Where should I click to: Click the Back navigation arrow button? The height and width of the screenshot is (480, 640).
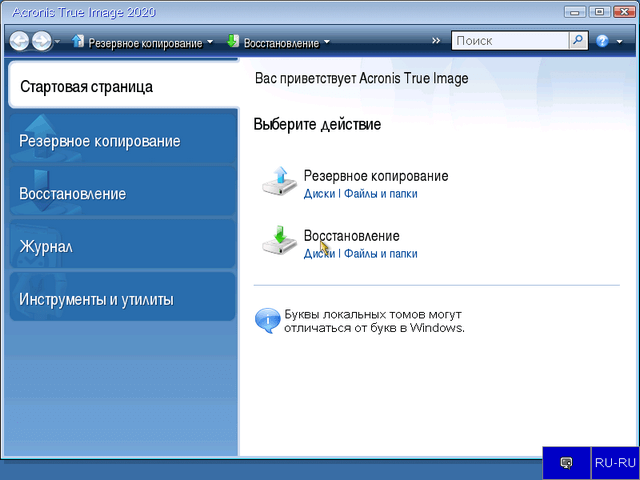click(19, 42)
